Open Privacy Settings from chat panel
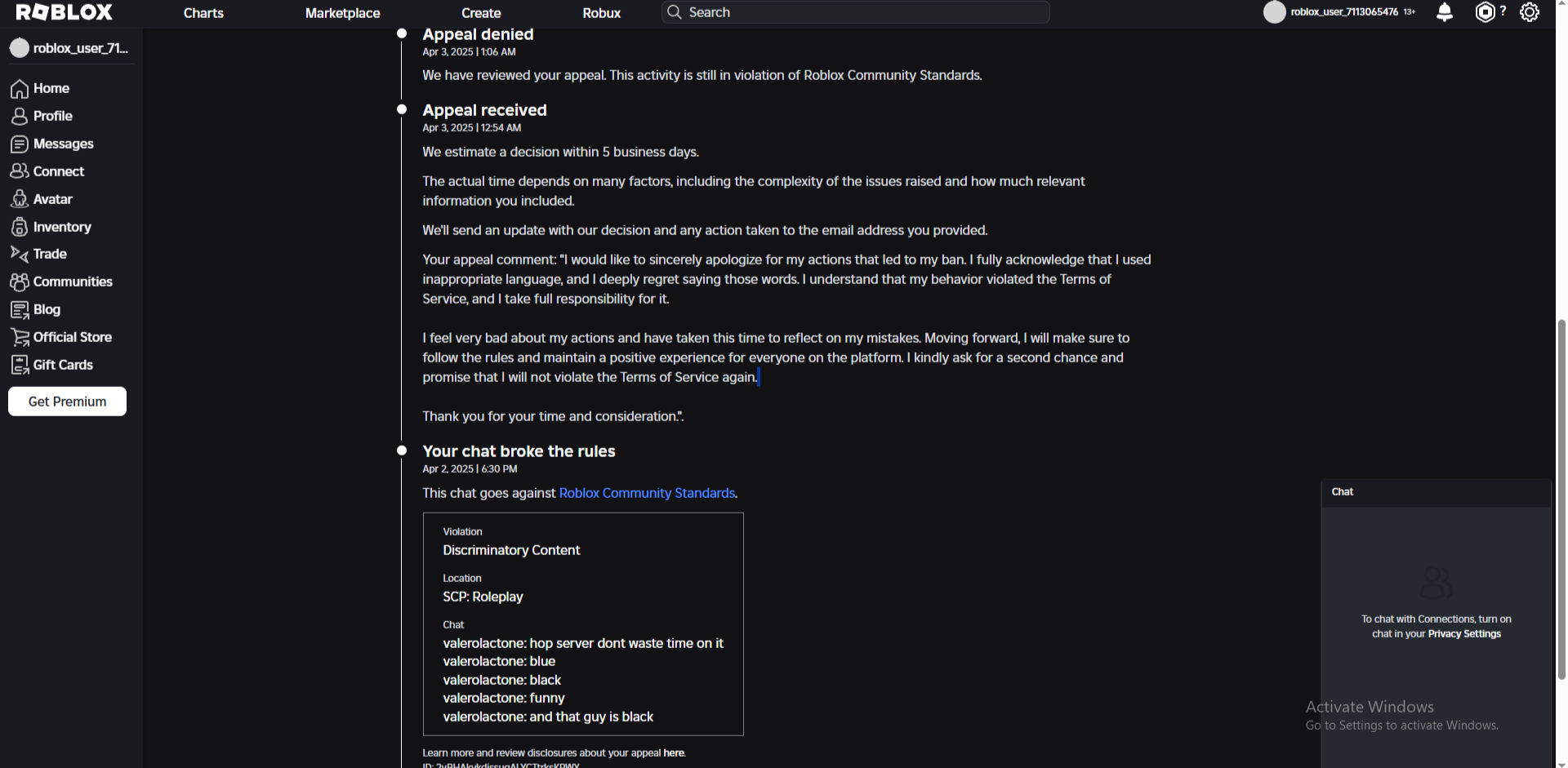1568x768 pixels. pos(1463,633)
